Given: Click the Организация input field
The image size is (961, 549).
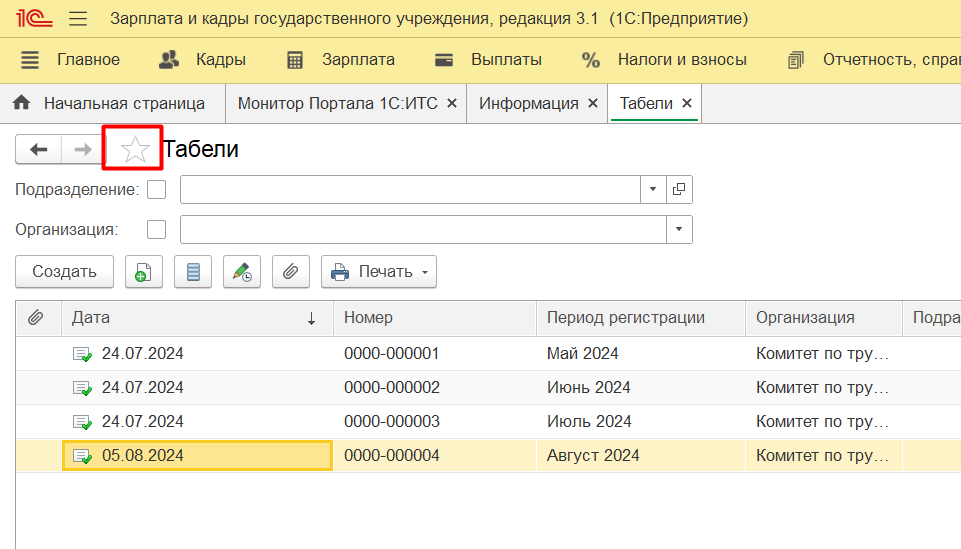Looking at the screenshot, I should [x=423, y=230].
